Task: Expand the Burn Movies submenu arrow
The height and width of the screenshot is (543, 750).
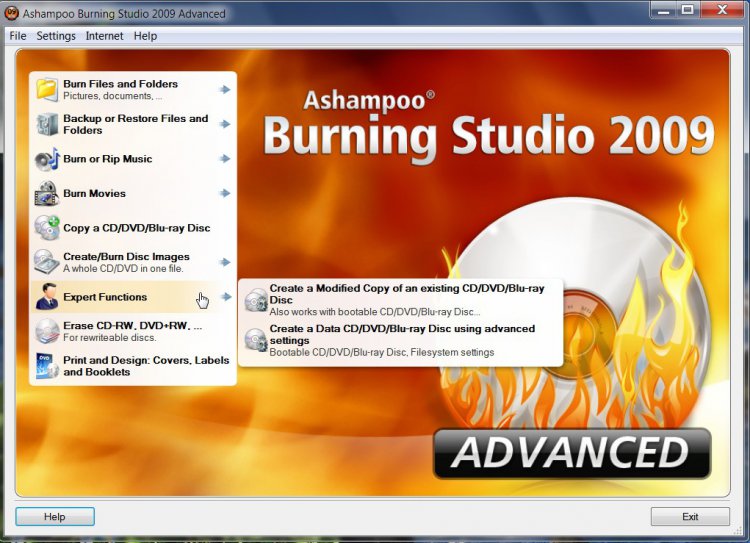Action: (224, 193)
